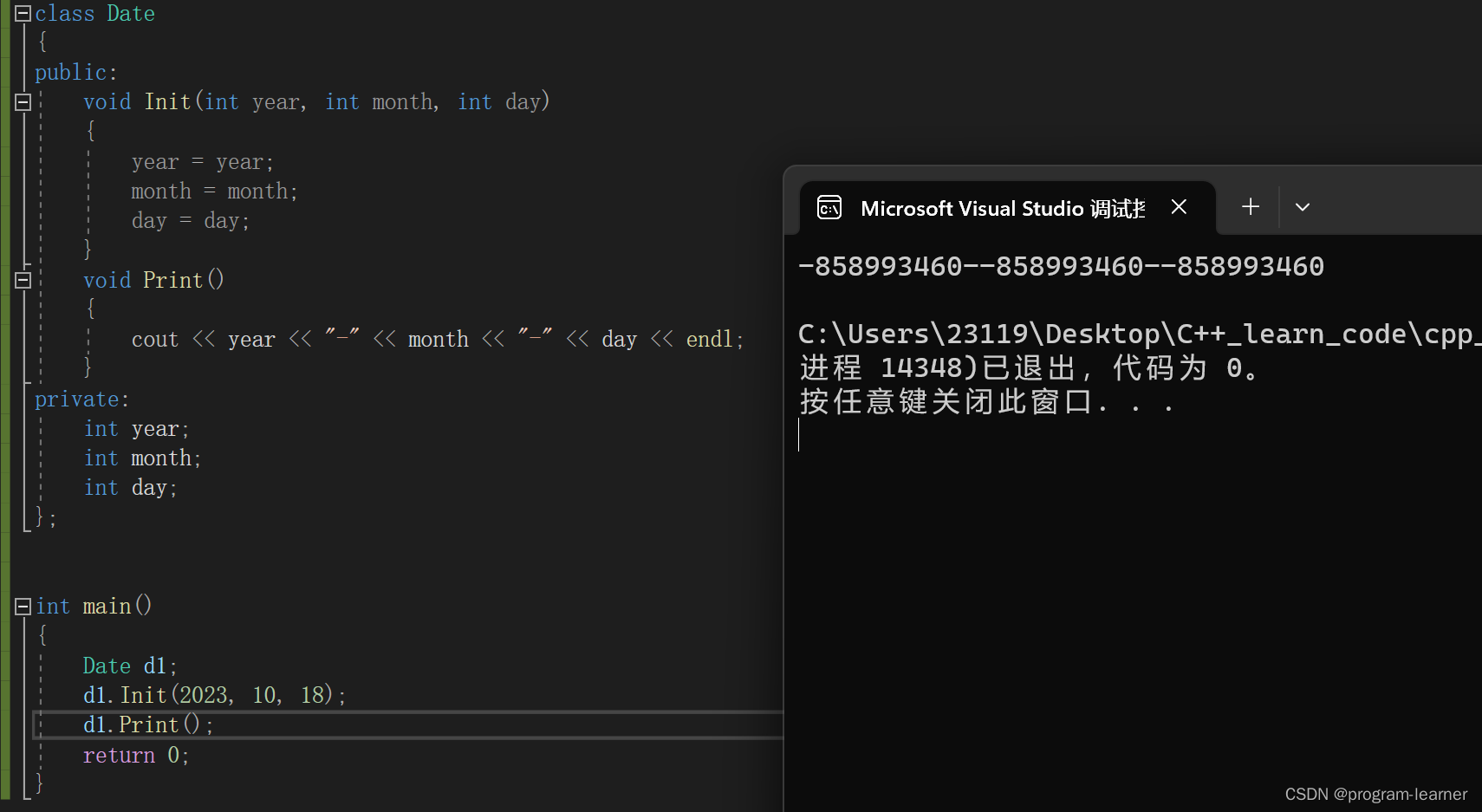Click the 'int day;' member declaration
1482x812 pixels.
(131, 488)
